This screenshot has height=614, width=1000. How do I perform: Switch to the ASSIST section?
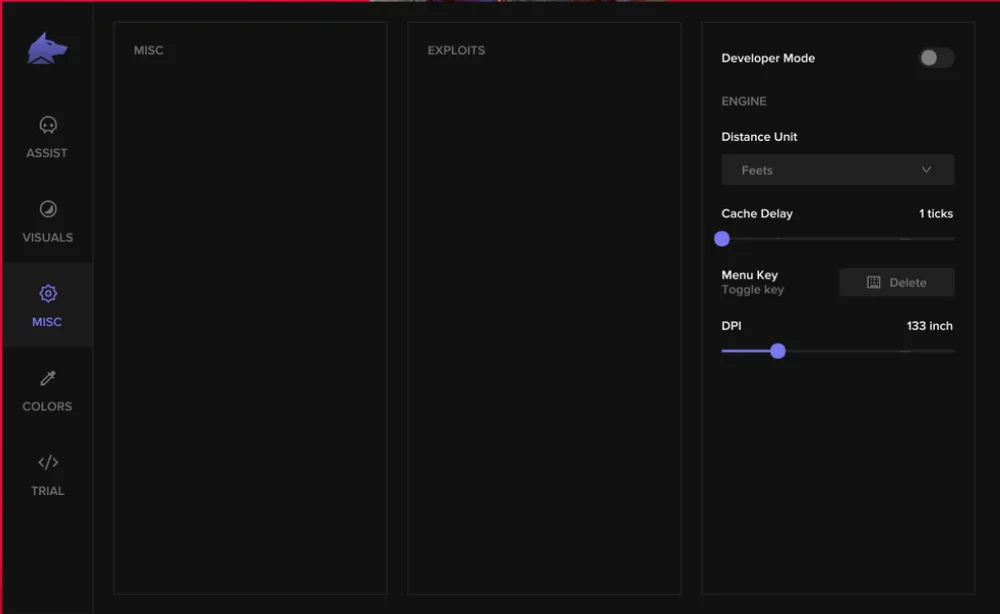pyautogui.click(x=46, y=137)
